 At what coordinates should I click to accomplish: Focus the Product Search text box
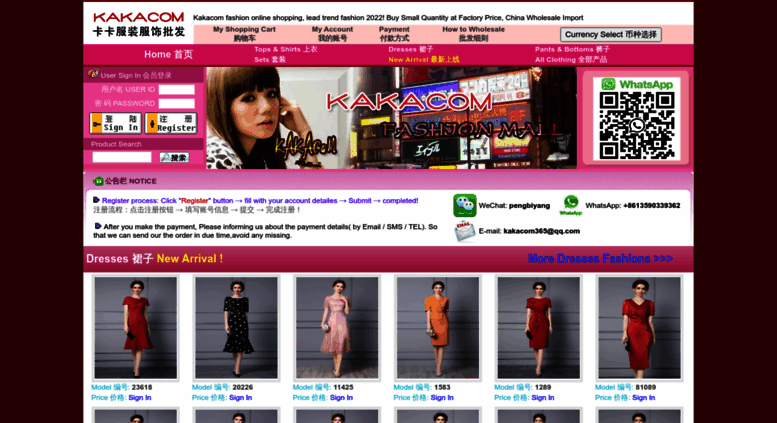pos(122,158)
